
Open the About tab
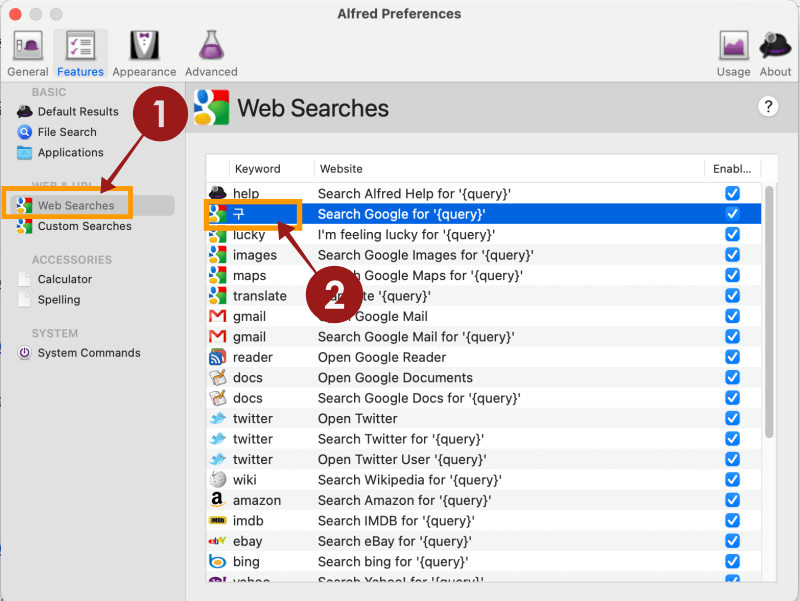coord(775,54)
